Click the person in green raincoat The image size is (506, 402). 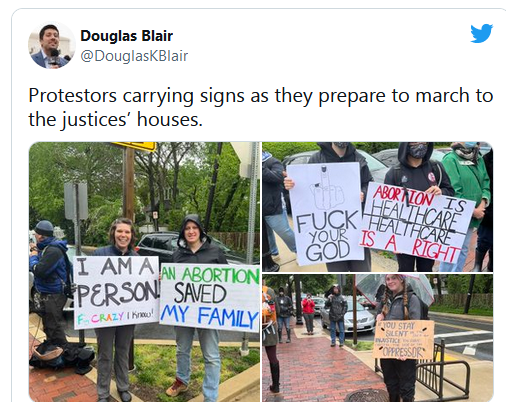point(466,205)
